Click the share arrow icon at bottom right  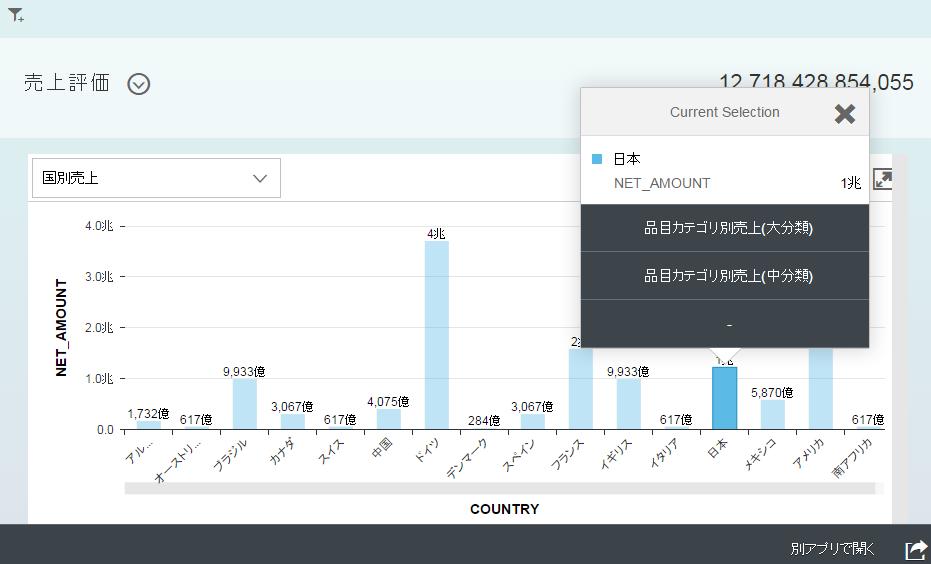[x=915, y=549]
